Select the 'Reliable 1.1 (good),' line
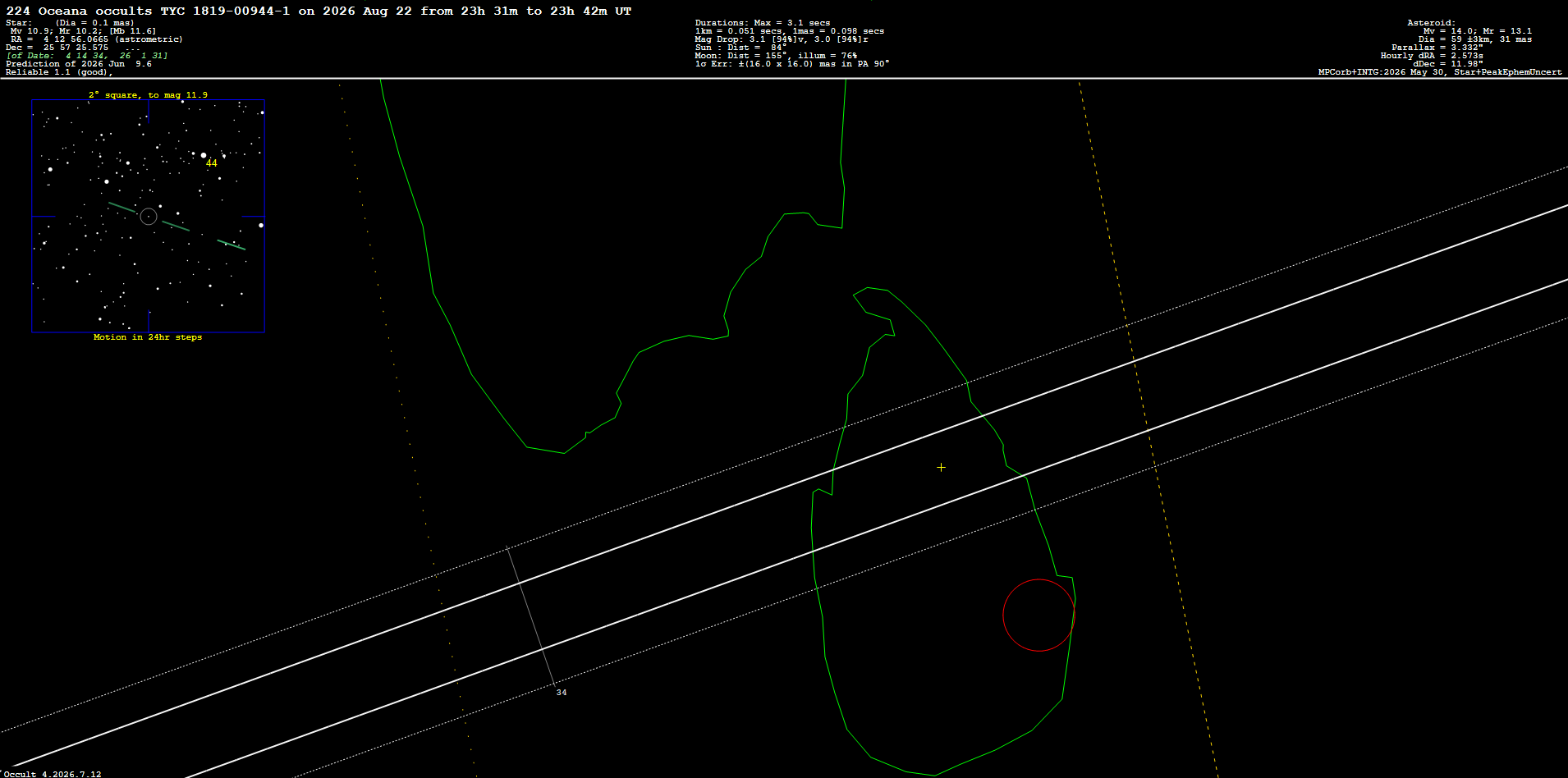1568x778 pixels. pyautogui.click(x=59, y=72)
